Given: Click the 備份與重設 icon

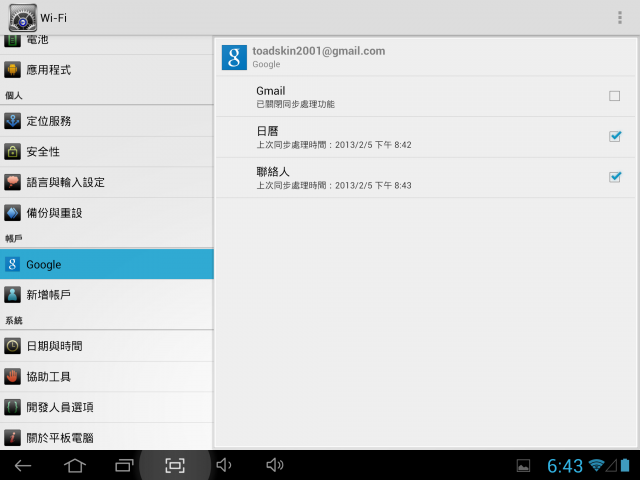Looking at the screenshot, I should (12, 213).
